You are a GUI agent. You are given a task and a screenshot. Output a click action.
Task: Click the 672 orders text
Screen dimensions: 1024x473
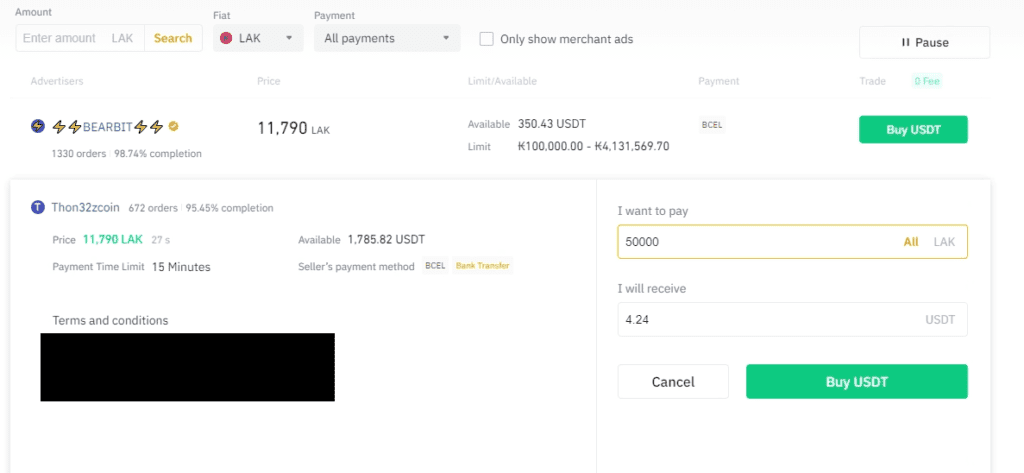153,208
